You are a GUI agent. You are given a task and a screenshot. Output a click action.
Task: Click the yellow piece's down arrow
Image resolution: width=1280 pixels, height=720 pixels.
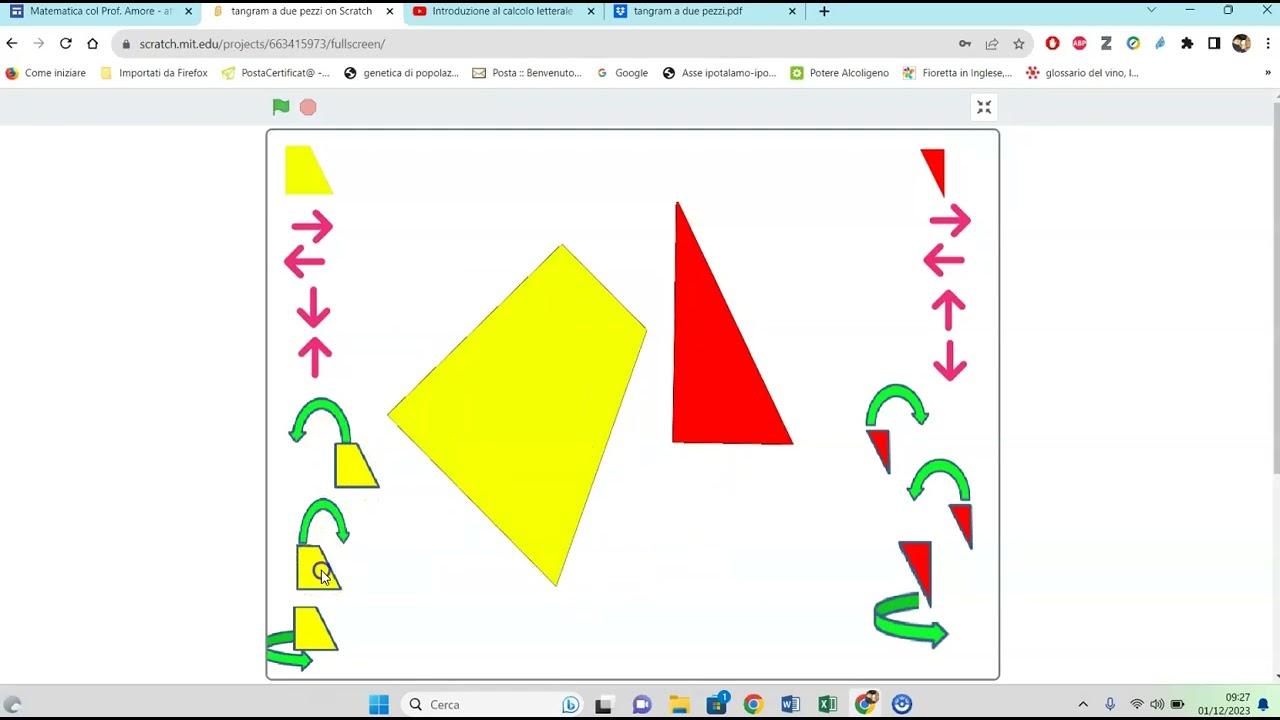pos(313,307)
